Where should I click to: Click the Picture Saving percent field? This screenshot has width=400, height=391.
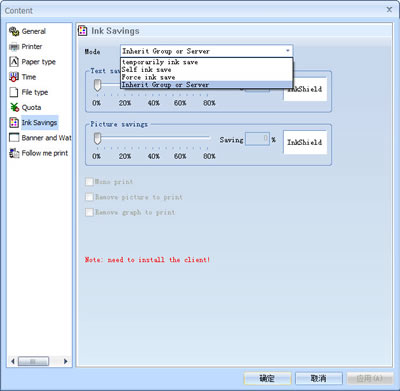point(257,139)
